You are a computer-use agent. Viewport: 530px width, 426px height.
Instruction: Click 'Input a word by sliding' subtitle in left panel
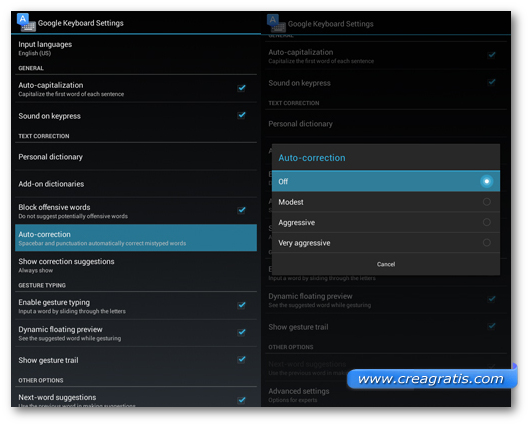click(72, 311)
